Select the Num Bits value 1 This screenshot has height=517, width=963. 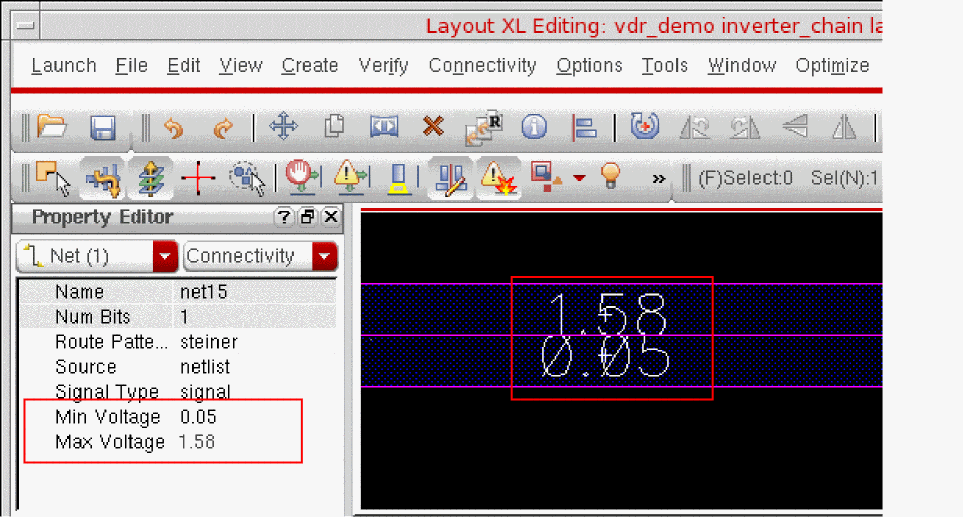coord(184,317)
